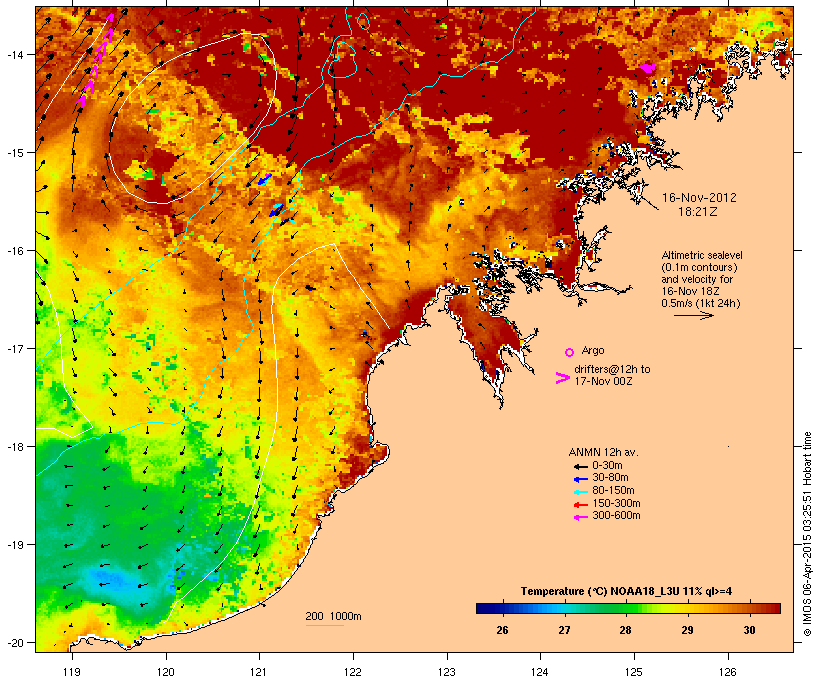Click the "ANMN 12h av." heading

(603, 452)
